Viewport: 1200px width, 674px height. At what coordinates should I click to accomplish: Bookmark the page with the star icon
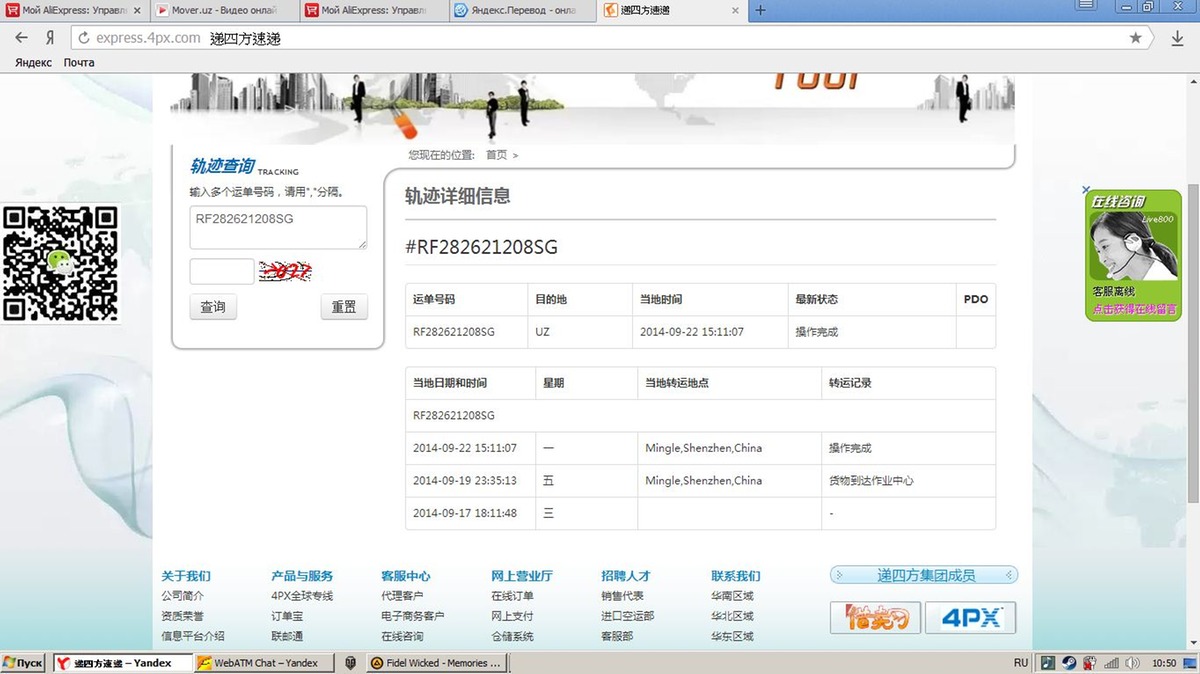point(1135,38)
